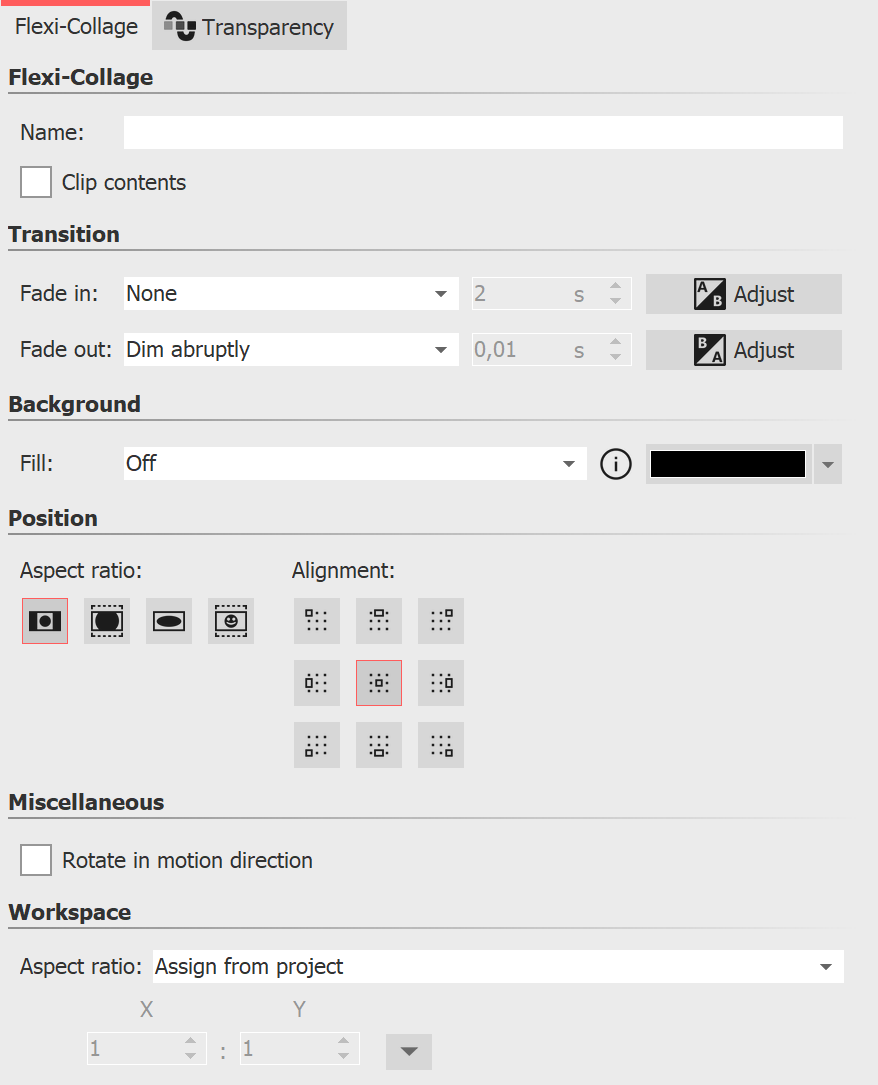Click inside the Name input field
The image size is (878, 1085).
click(x=483, y=131)
